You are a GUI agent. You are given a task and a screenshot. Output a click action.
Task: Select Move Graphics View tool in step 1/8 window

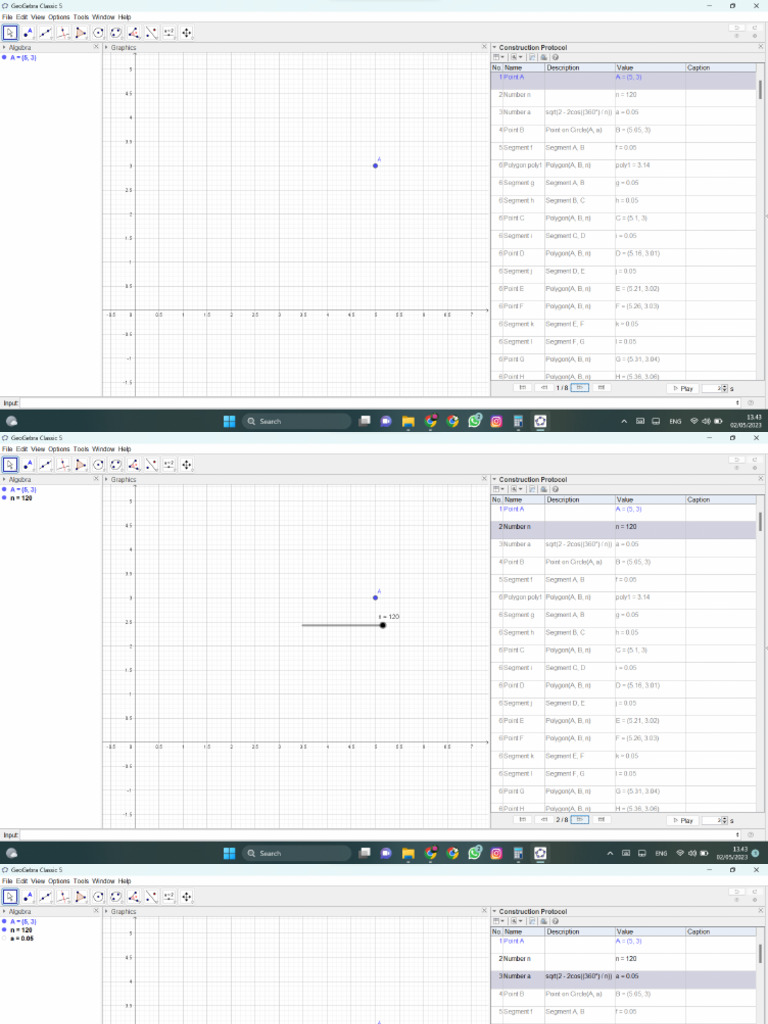tap(187, 32)
